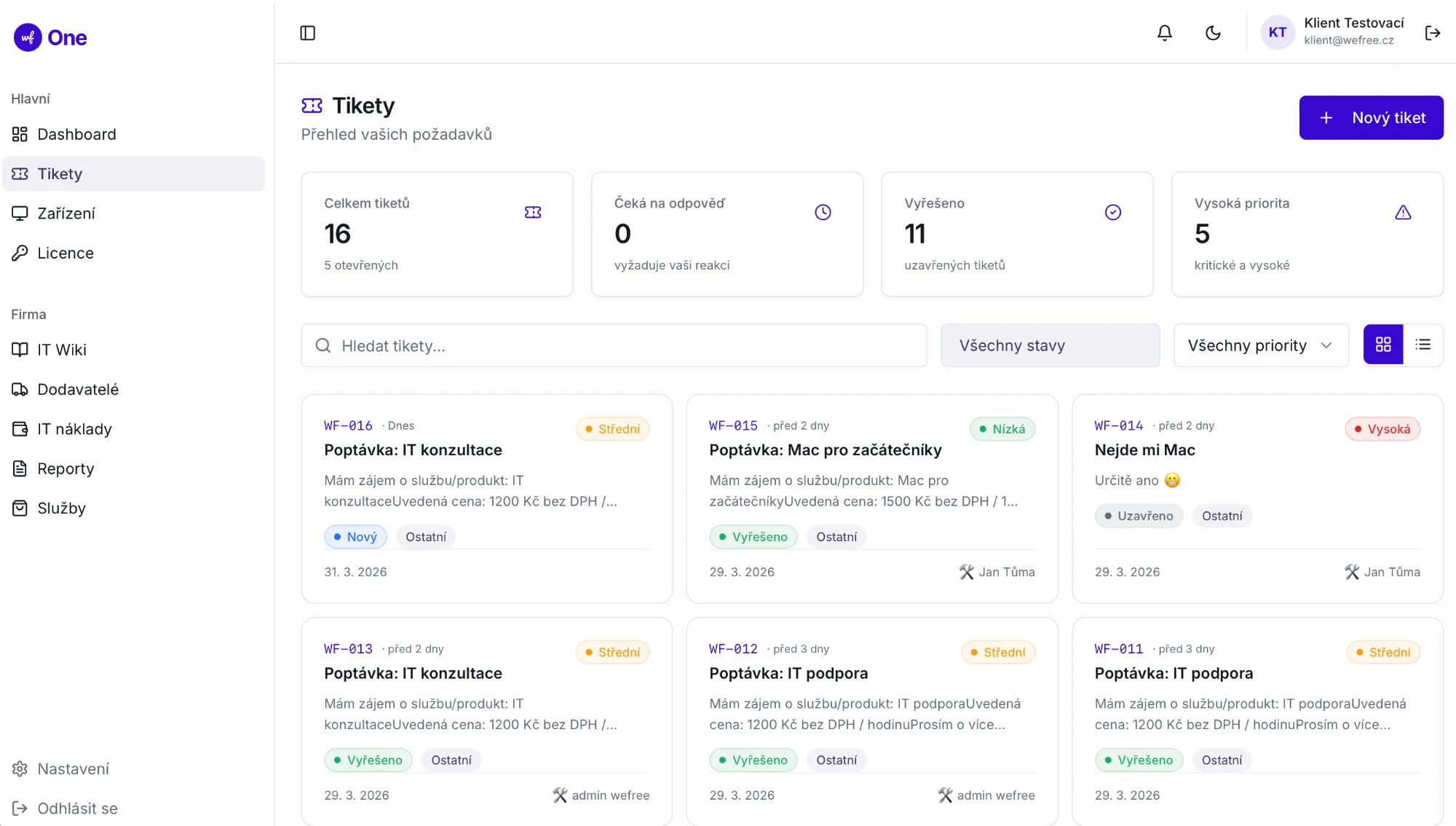
Task: Open Zařízení from the sidebar
Action: click(134, 213)
